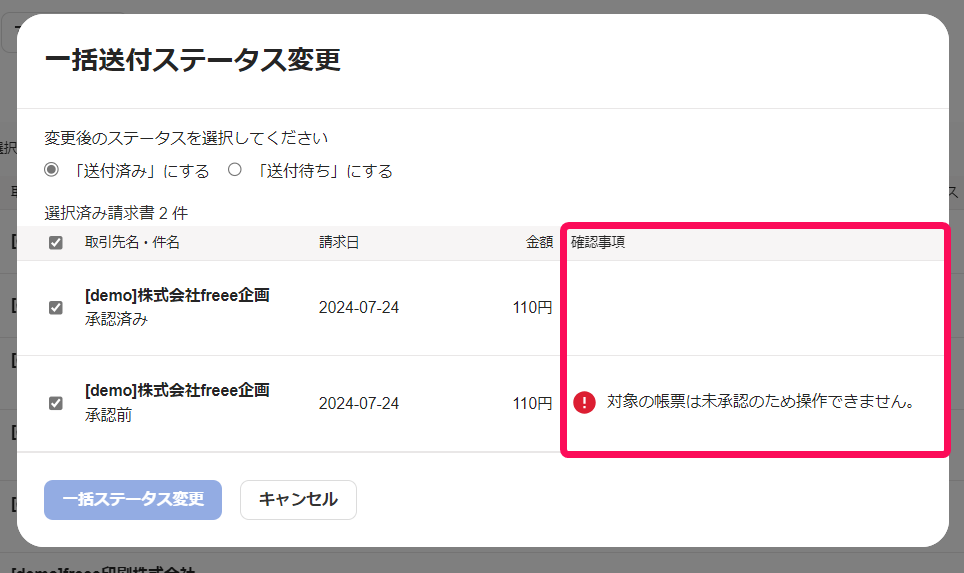Click the 変更後のステータスを選択してください instruction text
964x573 pixels.
click(186, 138)
